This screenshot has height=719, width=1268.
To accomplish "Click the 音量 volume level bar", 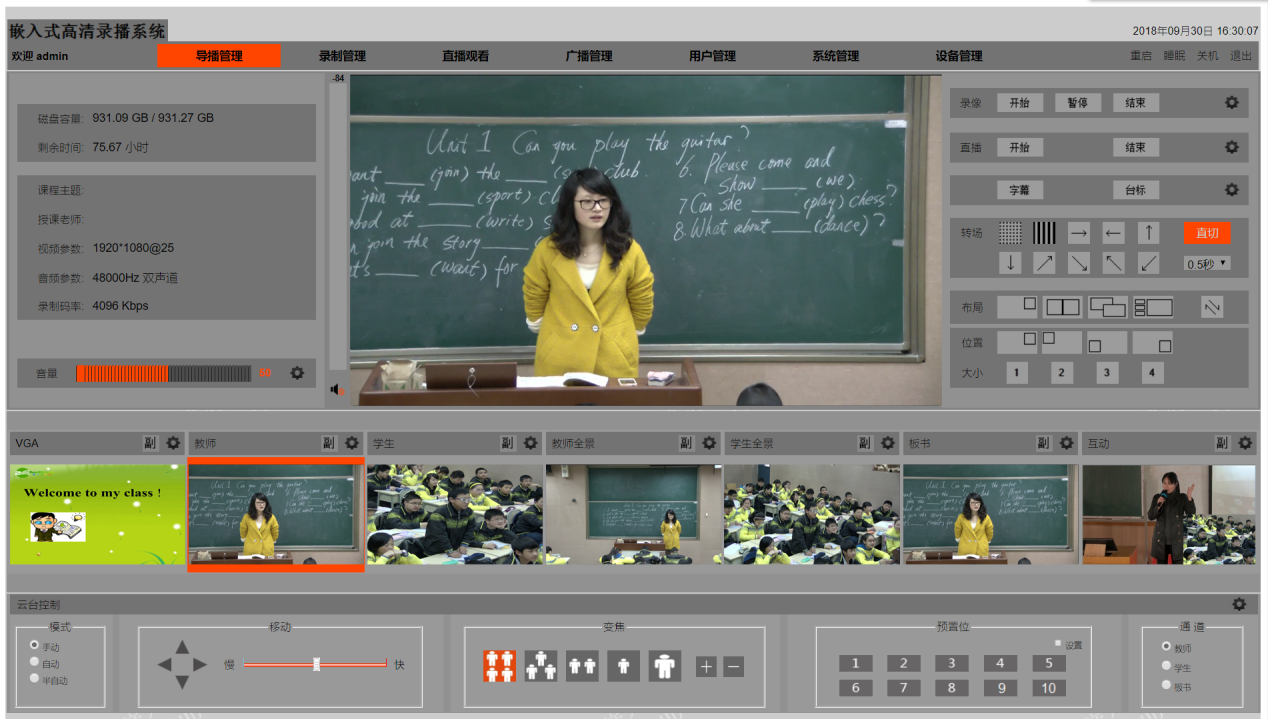I will pos(164,373).
